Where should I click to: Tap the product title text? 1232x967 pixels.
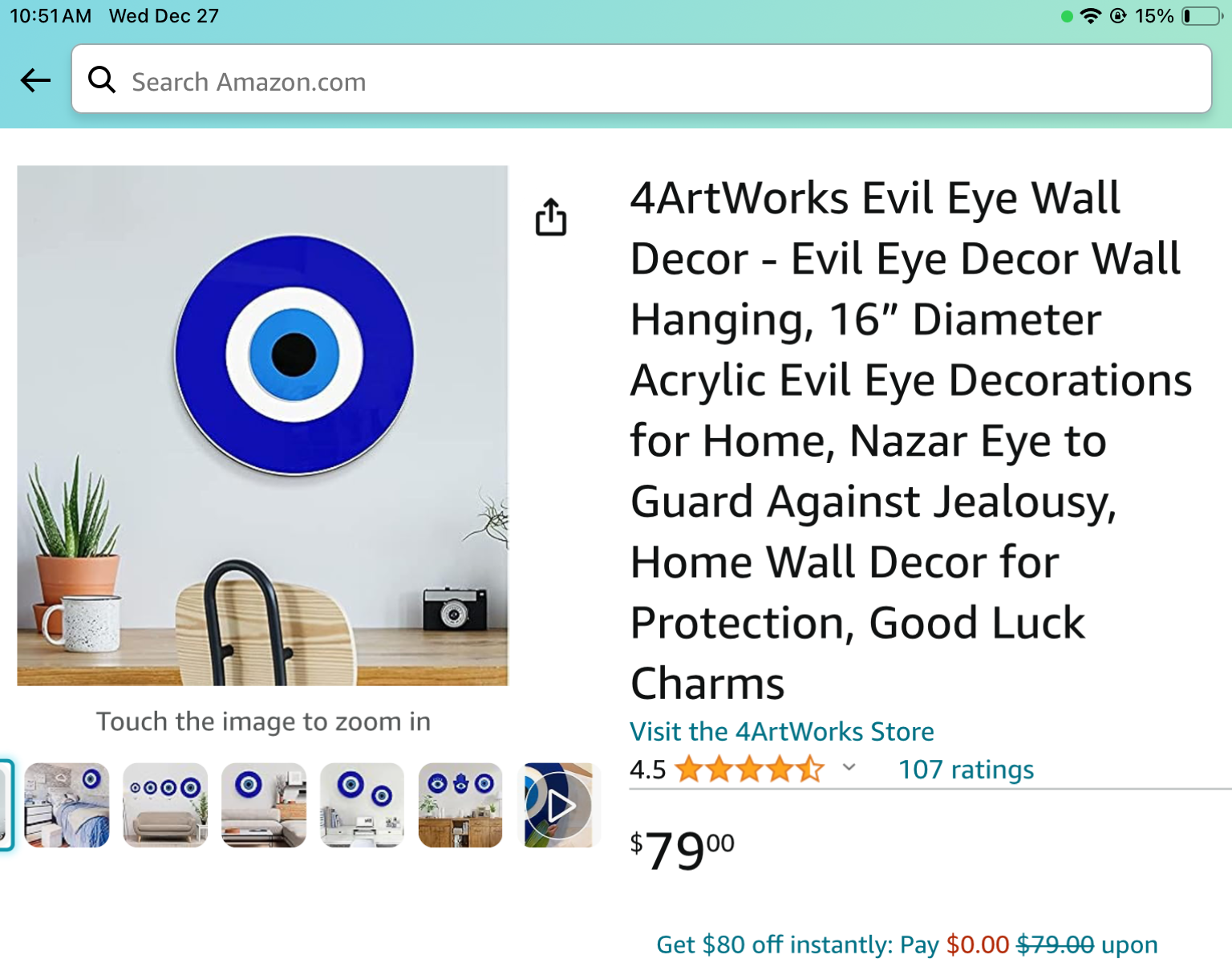[x=911, y=440]
